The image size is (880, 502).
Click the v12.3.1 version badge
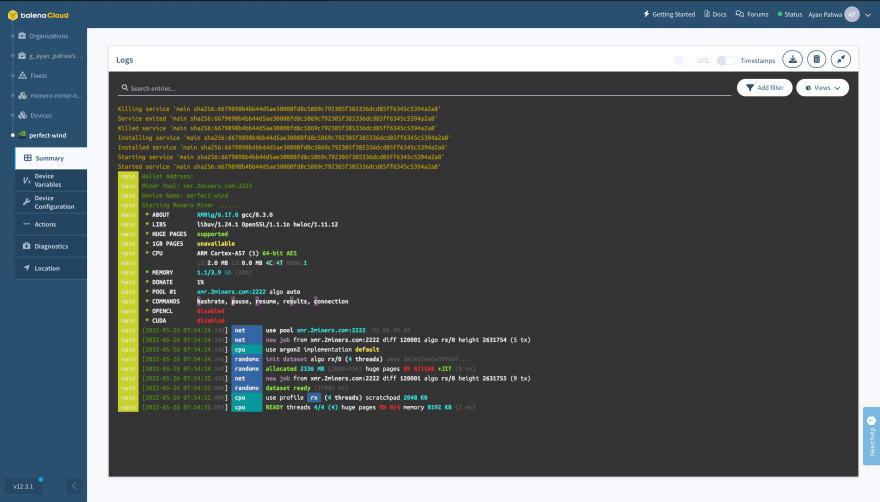23,486
